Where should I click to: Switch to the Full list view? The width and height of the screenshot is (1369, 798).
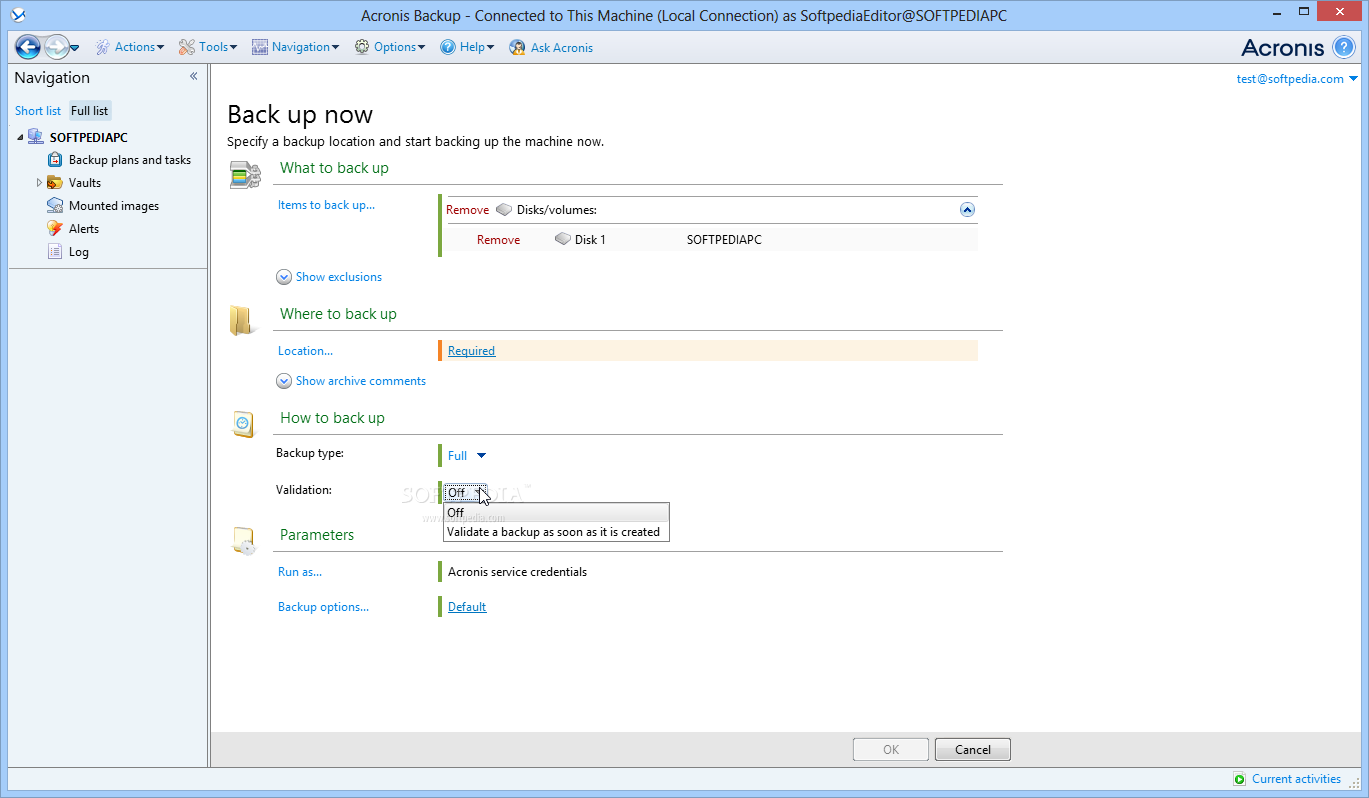[90, 111]
